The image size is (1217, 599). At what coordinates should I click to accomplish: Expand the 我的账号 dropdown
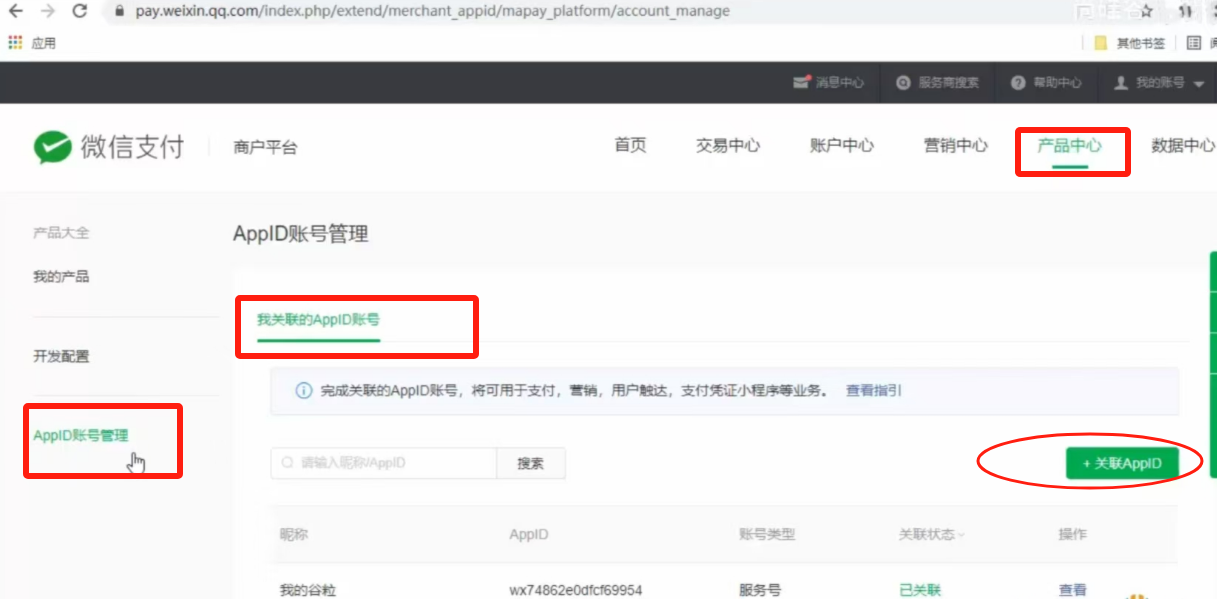[1159, 83]
